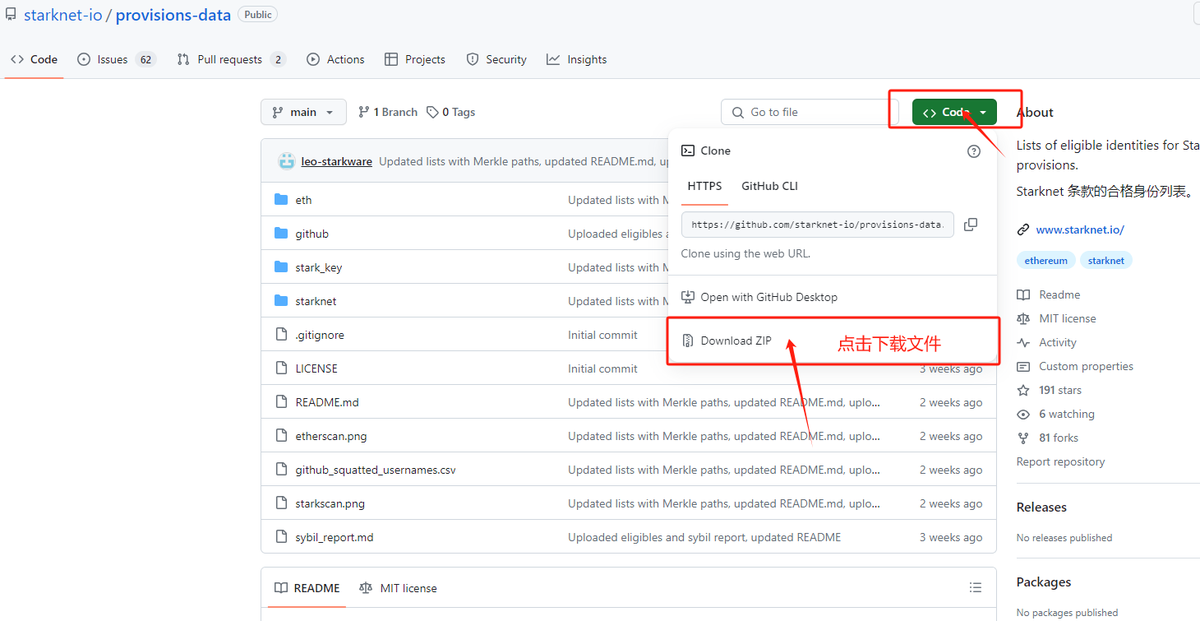Viewport: 1200px width, 621px height.
Task: Open the Pull requests tab
Action: point(231,59)
